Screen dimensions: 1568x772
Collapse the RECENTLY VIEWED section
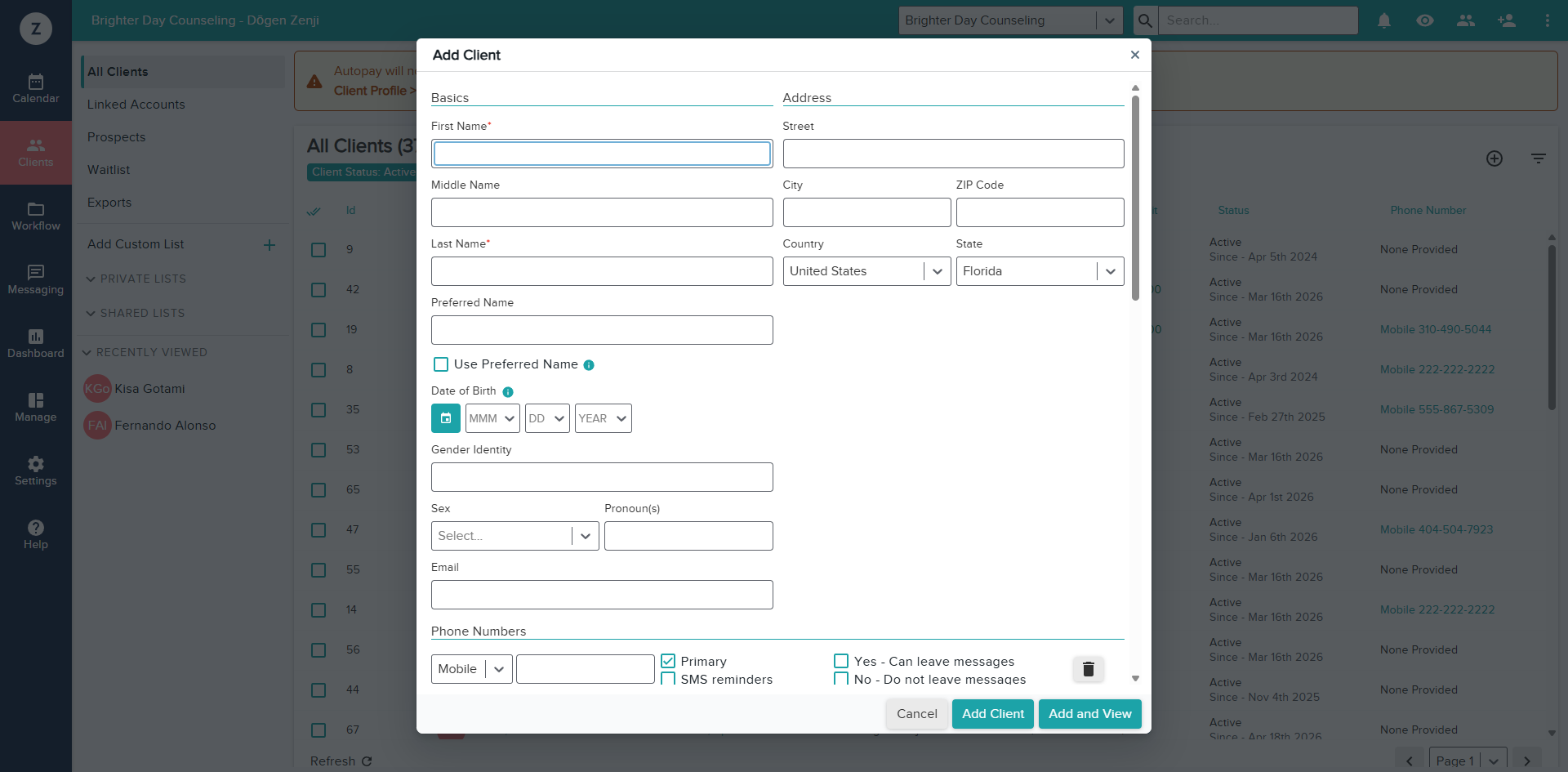coord(145,353)
